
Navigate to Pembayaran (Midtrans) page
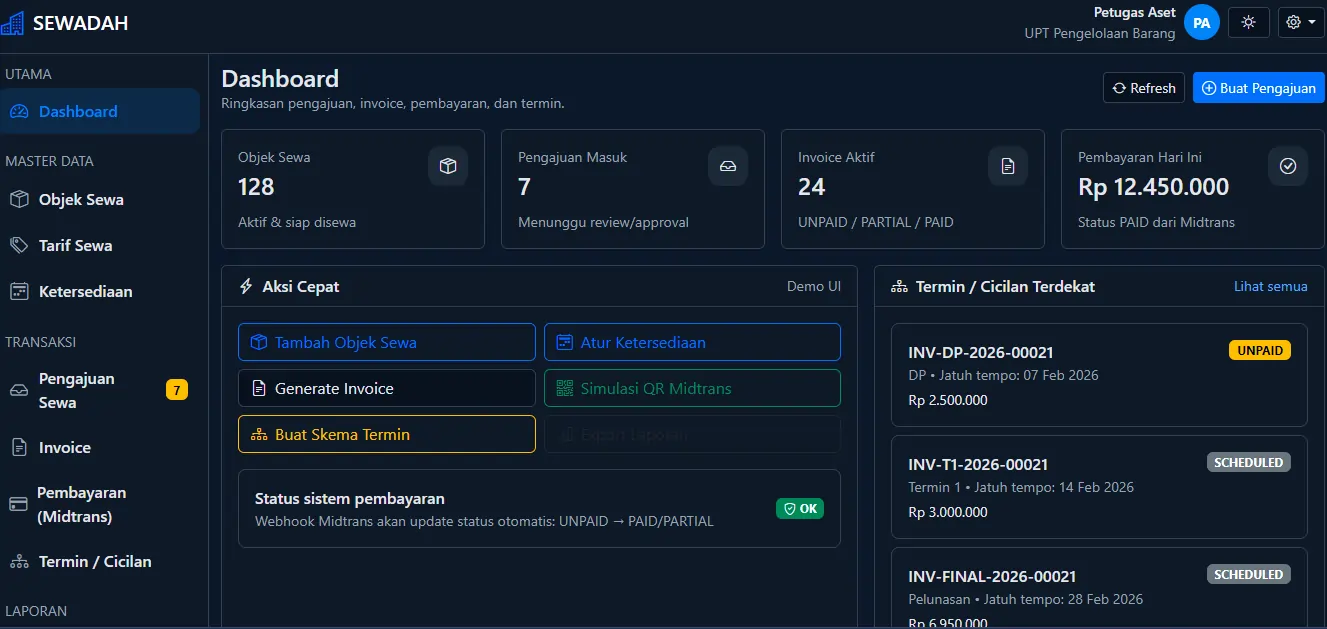point(81,505)
